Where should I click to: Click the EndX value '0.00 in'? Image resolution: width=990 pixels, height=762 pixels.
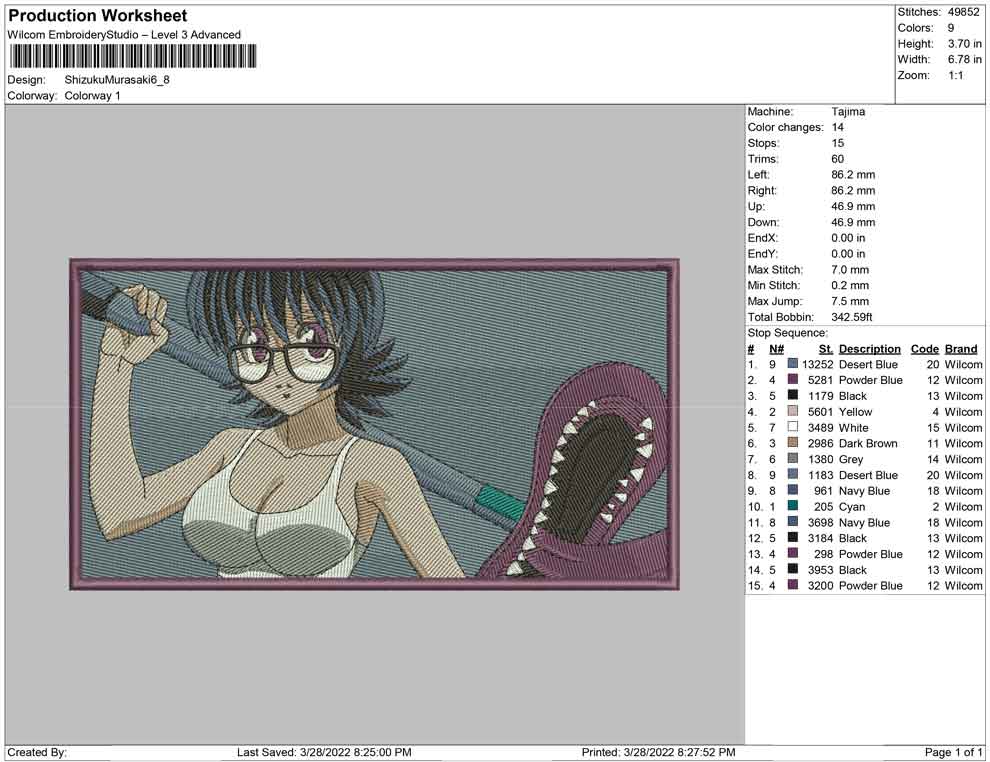tap(848, 238)
